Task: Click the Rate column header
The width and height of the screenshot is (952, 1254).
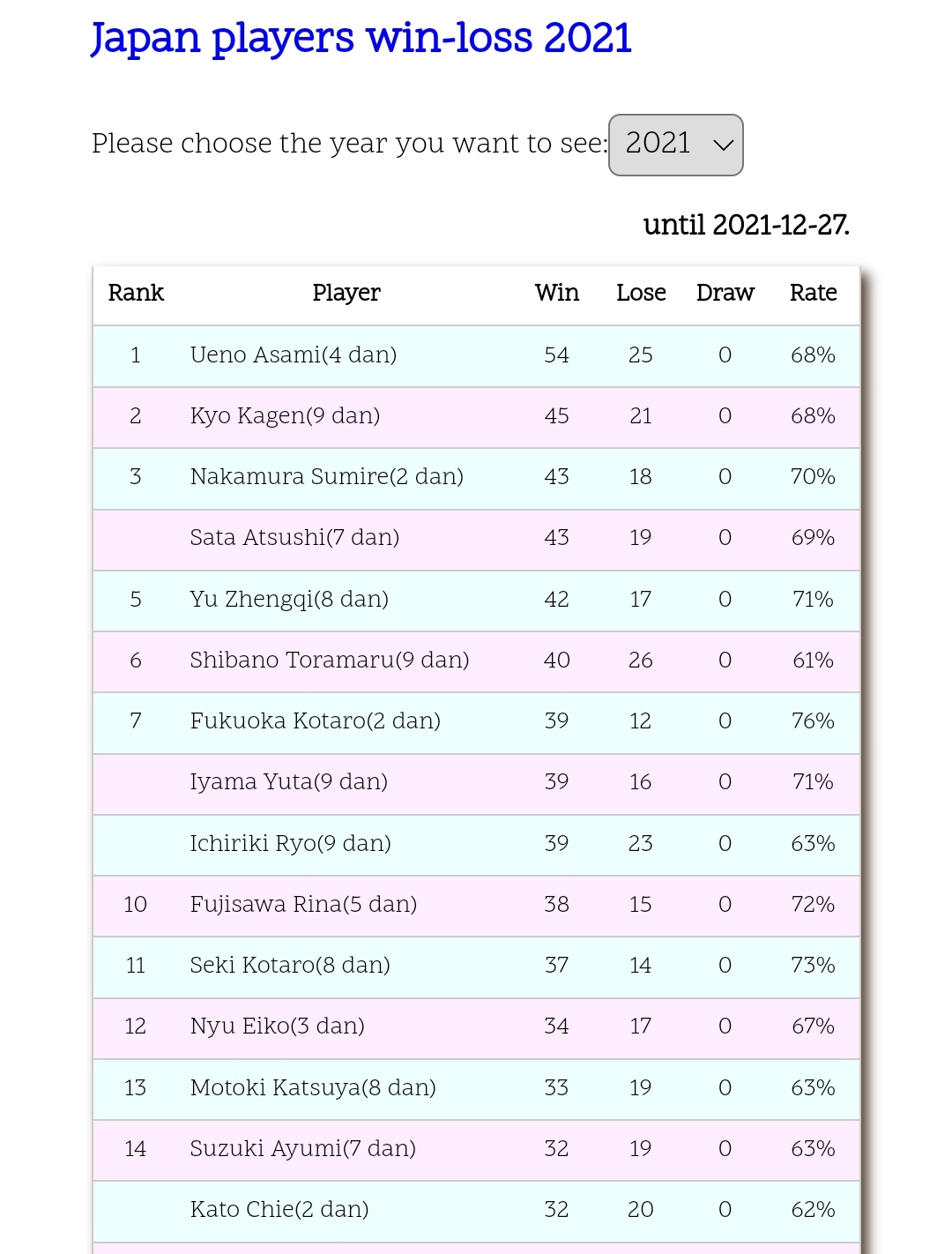Action: 813,293
